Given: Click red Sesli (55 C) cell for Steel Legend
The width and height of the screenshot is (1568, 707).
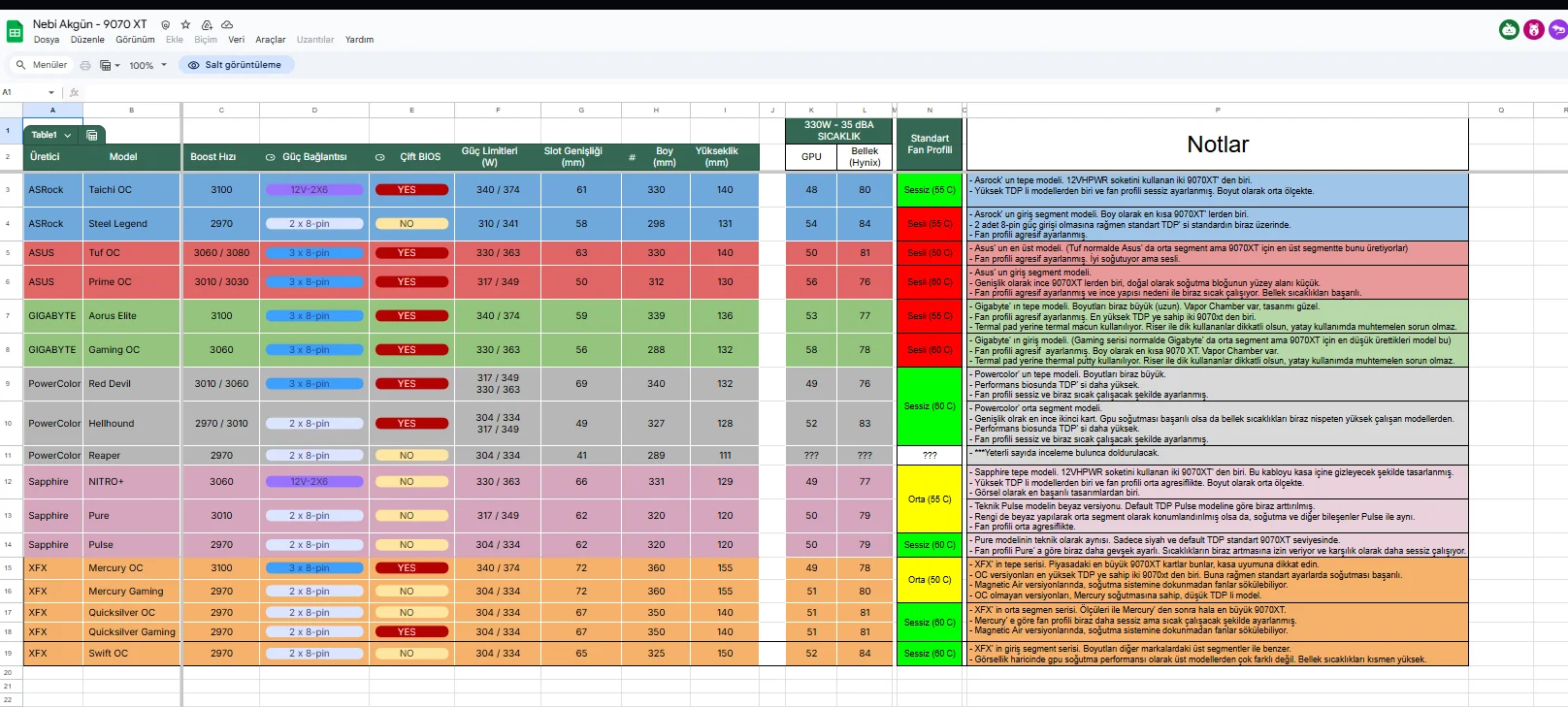Looking at the screenshot, I should coord(930,224).
